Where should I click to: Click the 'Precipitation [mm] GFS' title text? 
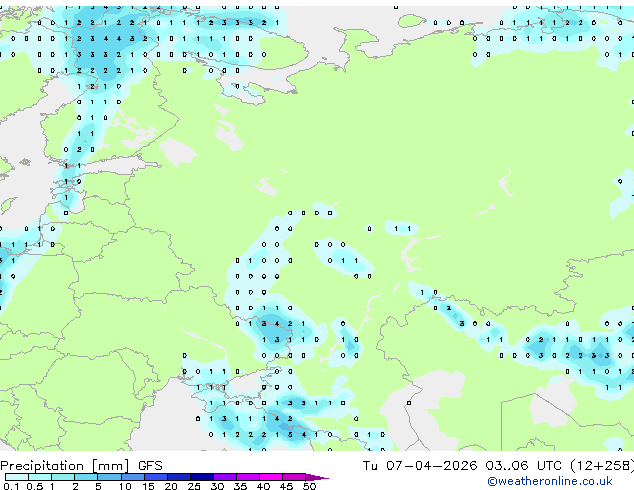(81, 466)
